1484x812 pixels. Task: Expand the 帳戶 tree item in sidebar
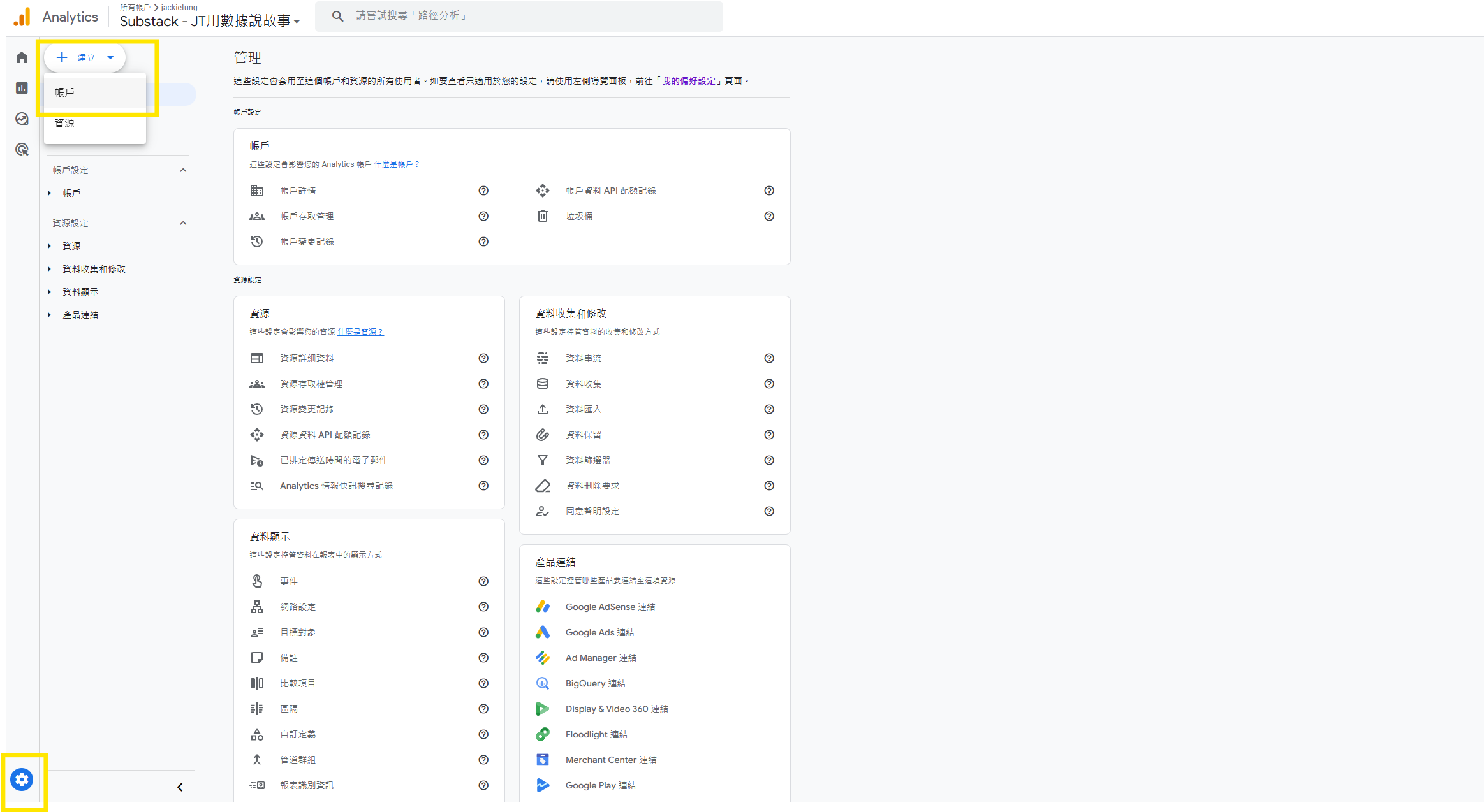pos(49,193)
